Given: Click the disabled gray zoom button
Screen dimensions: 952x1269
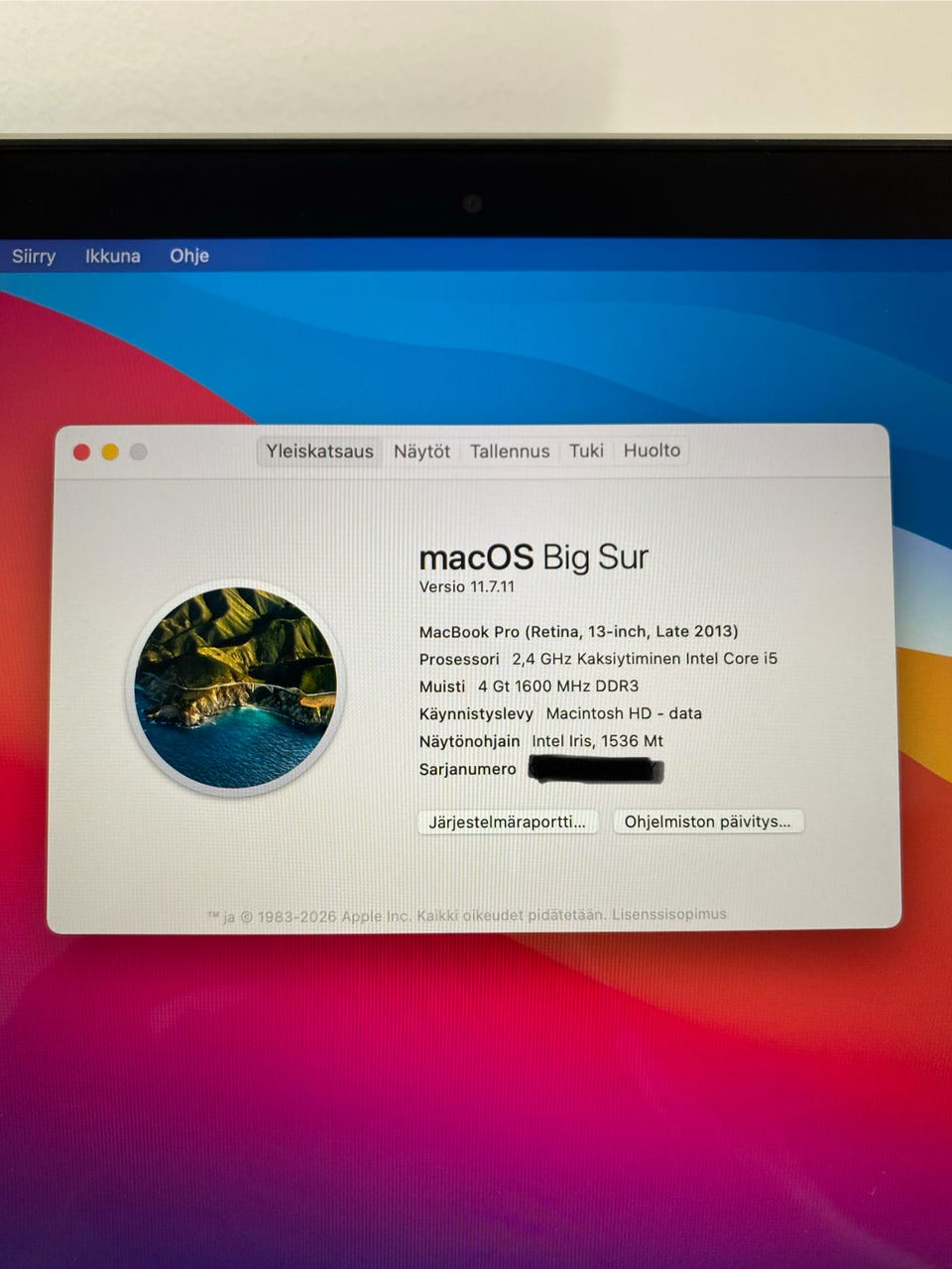Looking at the screenshot, I should pos(139,452).
